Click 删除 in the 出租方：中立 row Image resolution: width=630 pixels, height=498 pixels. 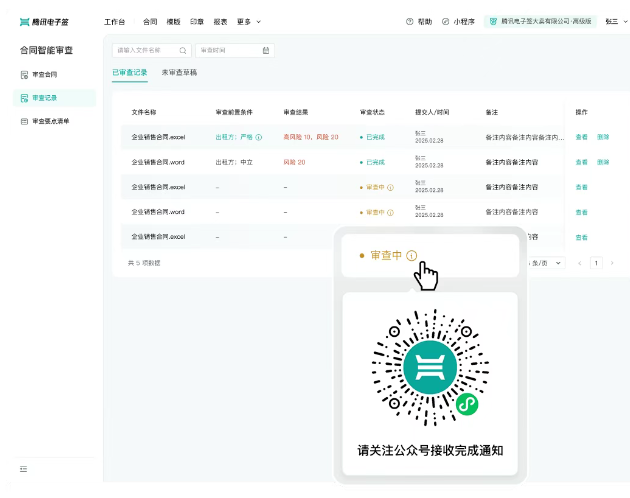click(603, 162)
